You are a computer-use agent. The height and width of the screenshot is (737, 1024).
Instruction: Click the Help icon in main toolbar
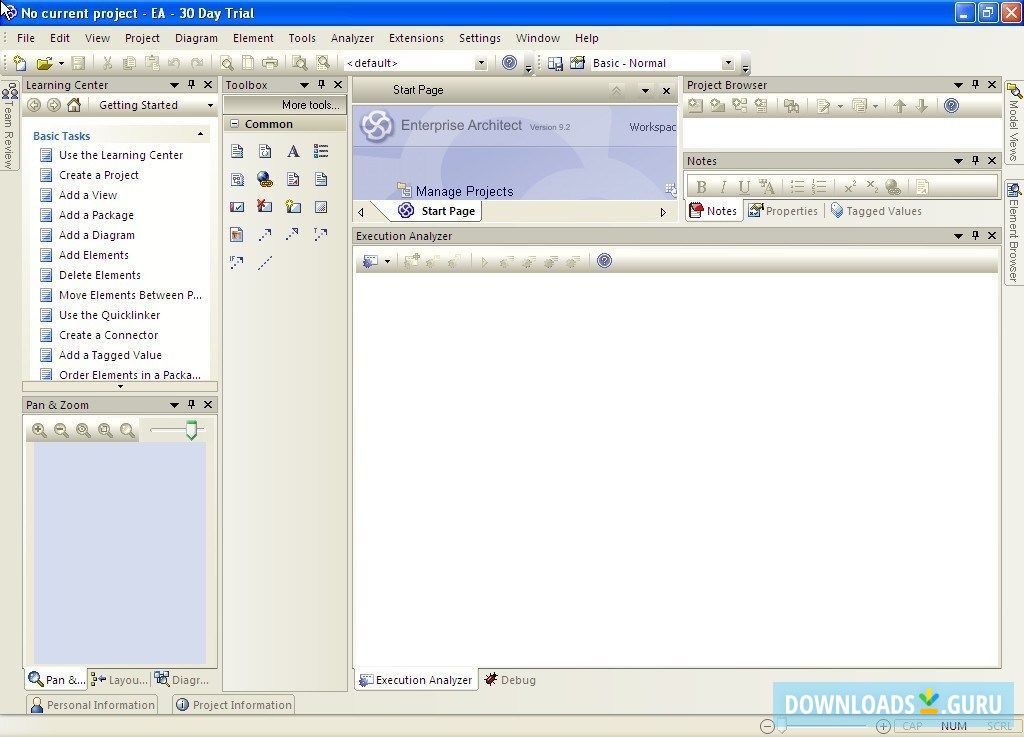point(509,63)
